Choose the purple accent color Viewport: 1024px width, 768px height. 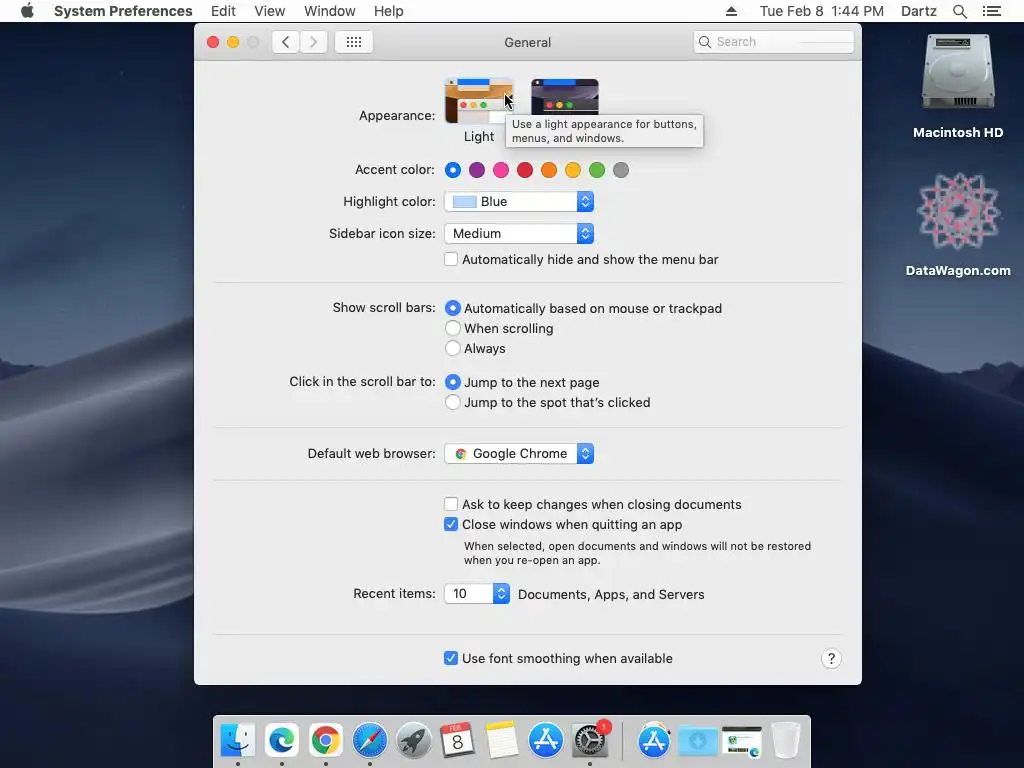coord(477,170)
